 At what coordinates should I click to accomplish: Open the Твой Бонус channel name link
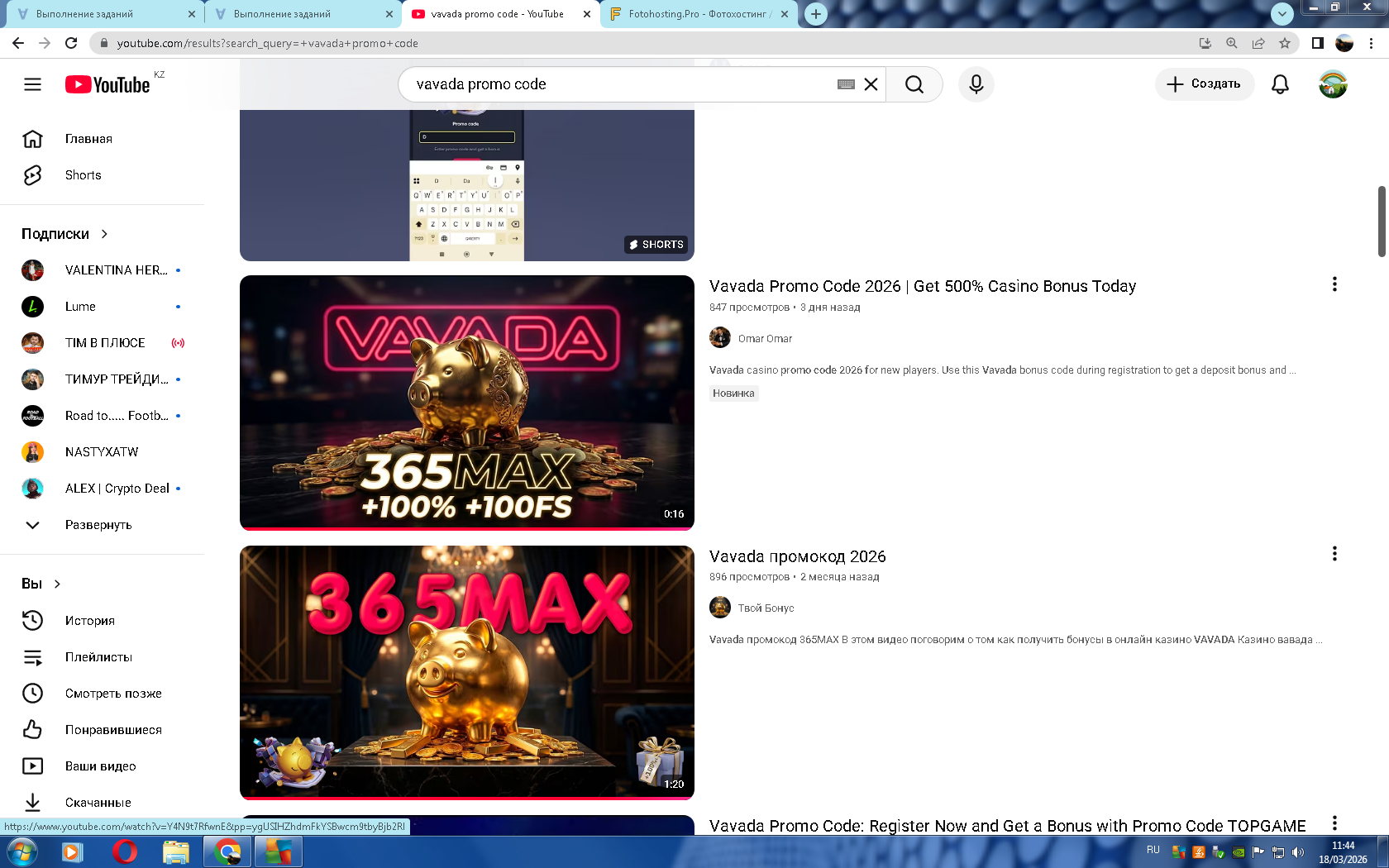click(x=766, y=608)
